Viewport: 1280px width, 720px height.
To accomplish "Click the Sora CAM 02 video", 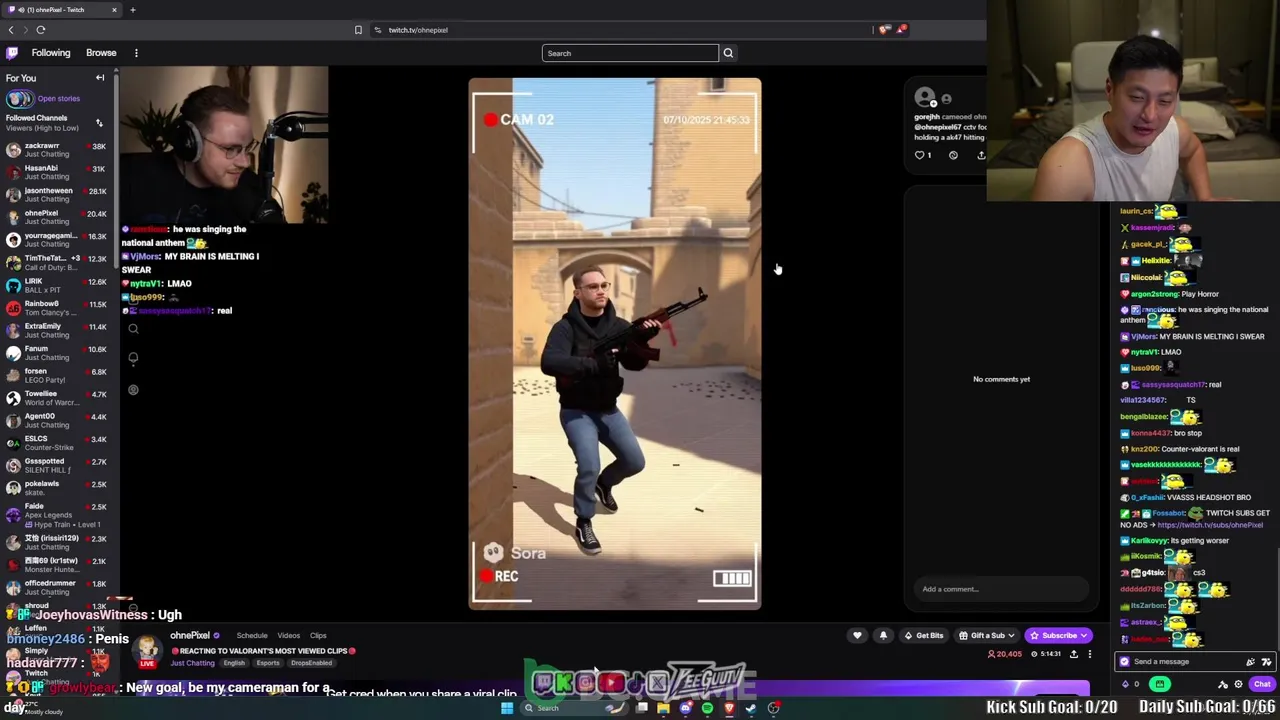I will pyautogui.click(x=615, y=344).
